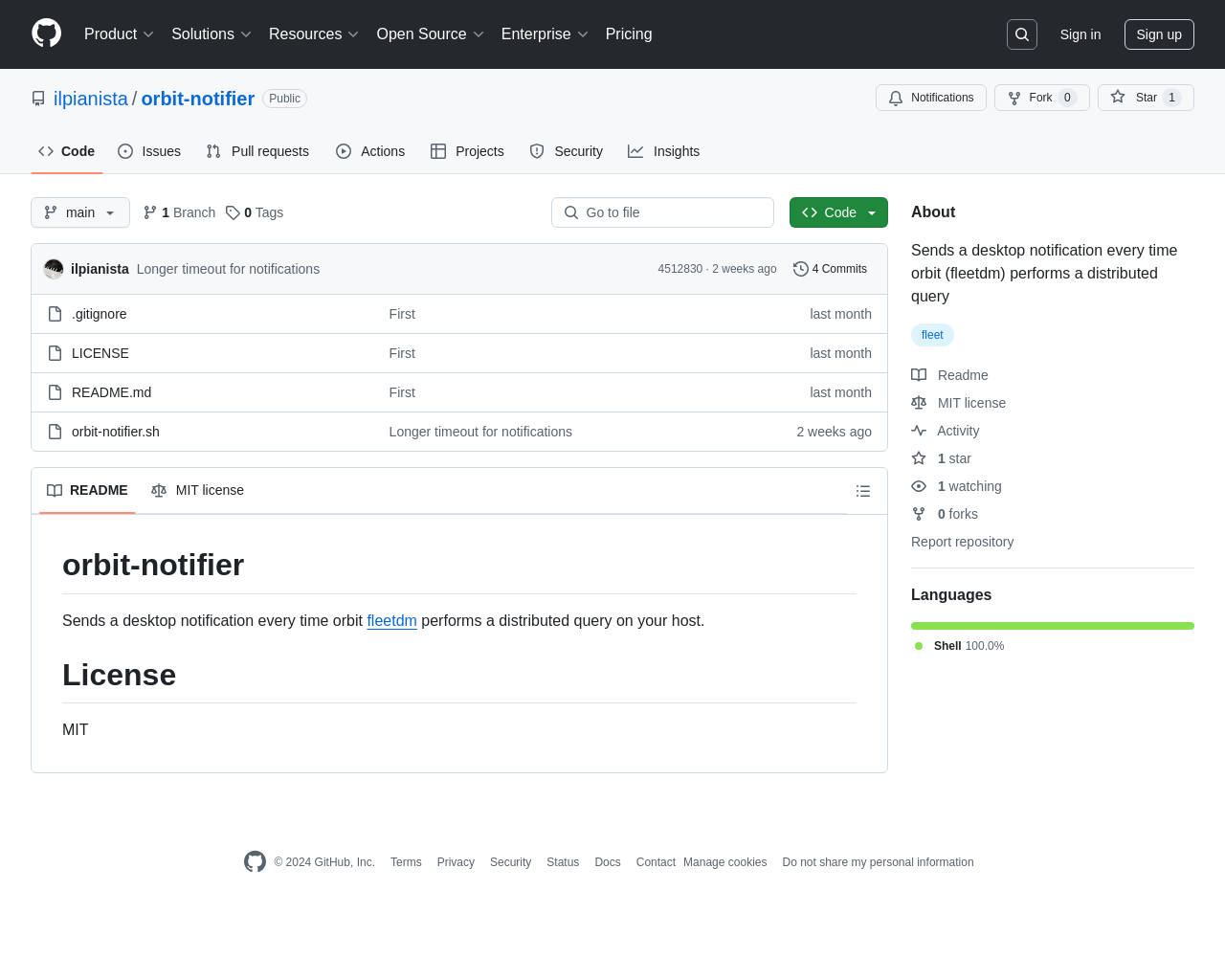Viewport: 1225px width, 980px height.
Task: Open the main branch selector dropdown
Action: tap(80, 212)
